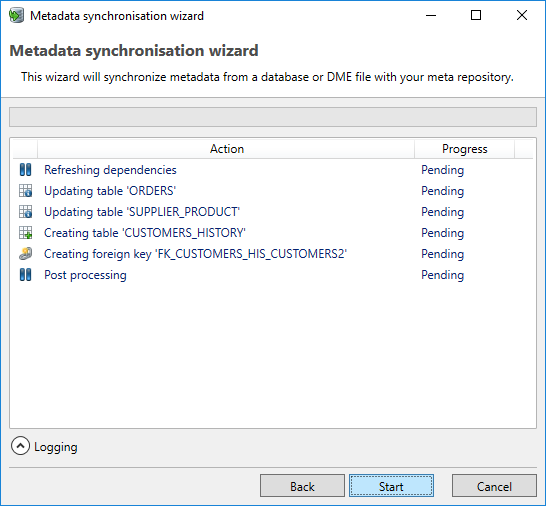Go Back to the previous wizard step

tap(302, 486)
